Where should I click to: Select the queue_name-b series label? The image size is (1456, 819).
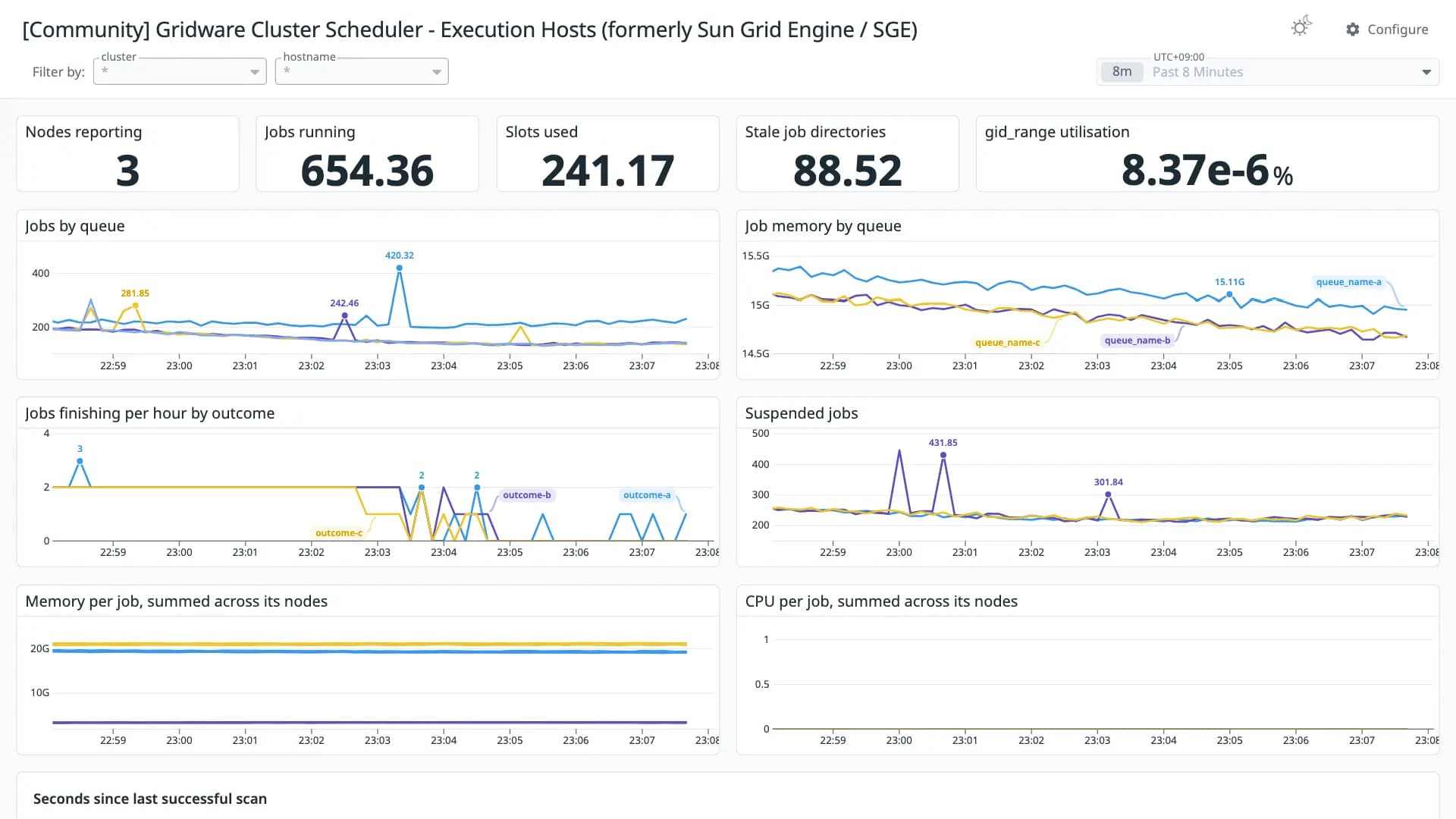pos(1137,340)
